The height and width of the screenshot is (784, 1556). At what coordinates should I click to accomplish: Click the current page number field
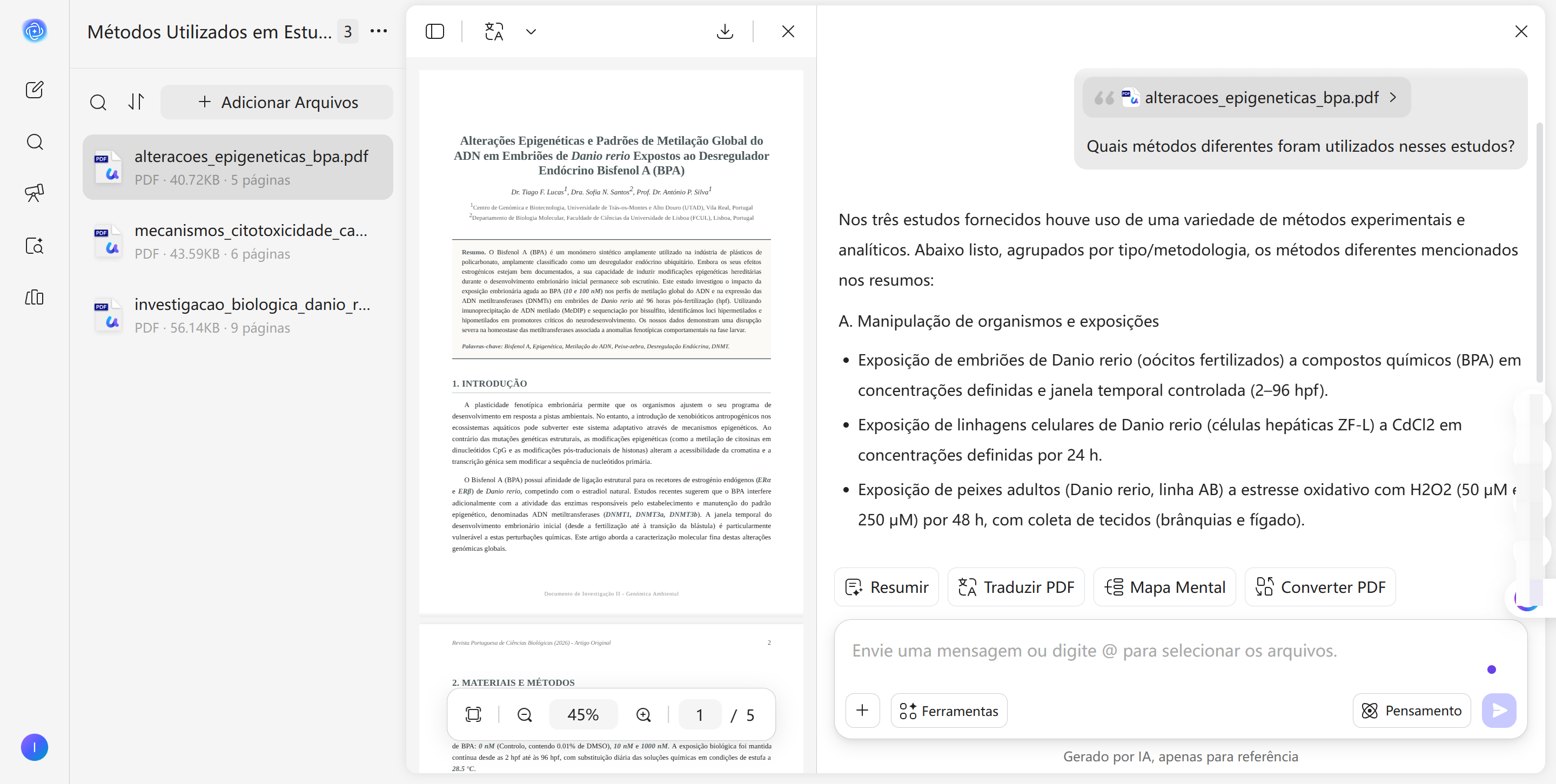click(700, 714)
